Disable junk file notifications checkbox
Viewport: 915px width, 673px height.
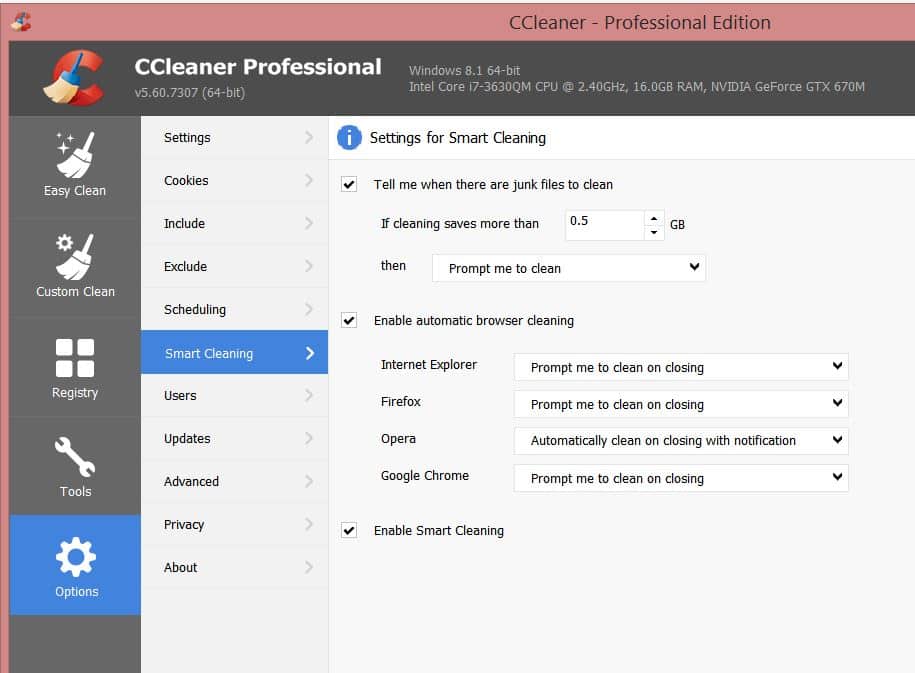(349, 185)
